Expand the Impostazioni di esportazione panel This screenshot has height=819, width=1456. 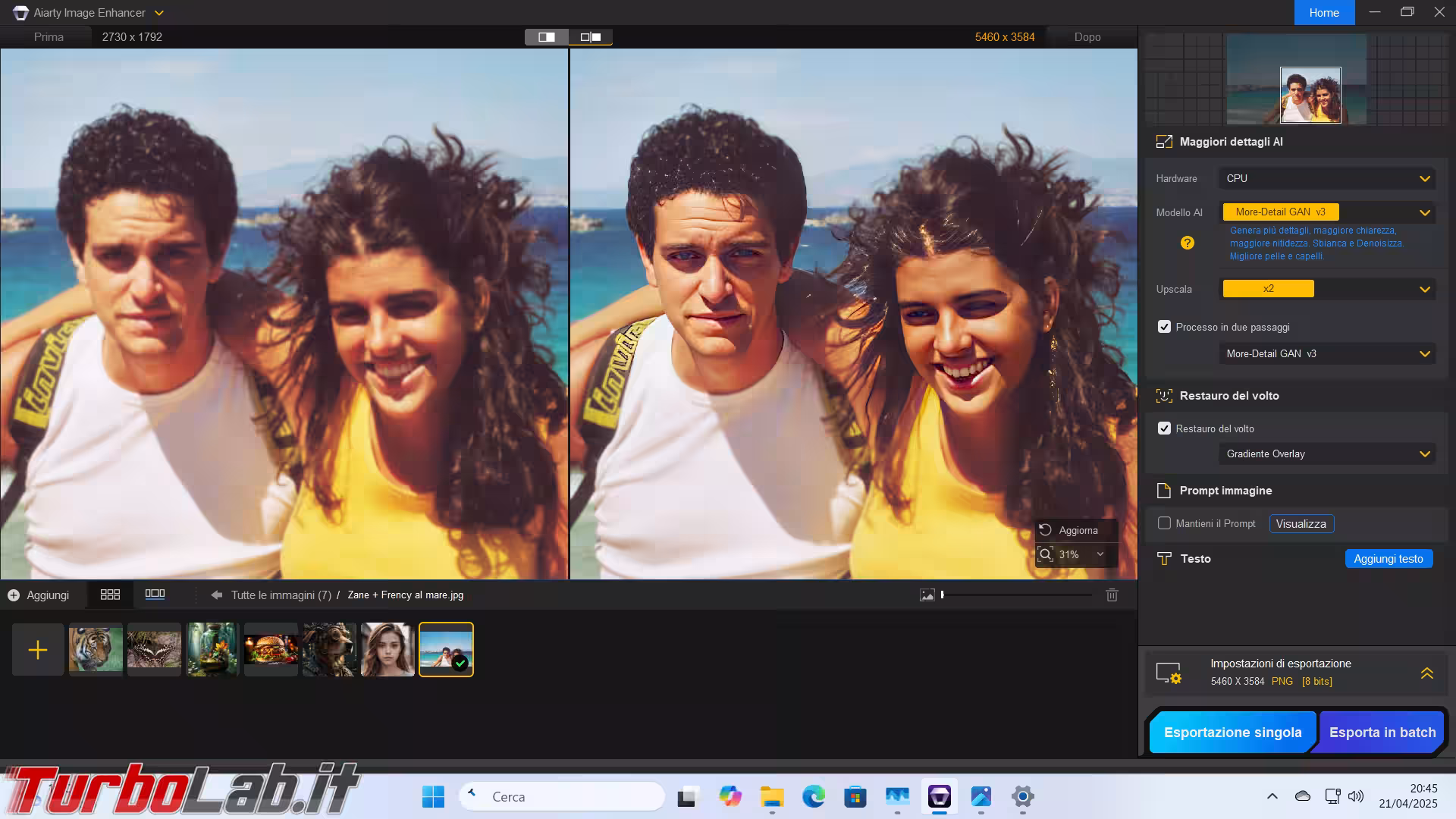(x=1426, y=673)
